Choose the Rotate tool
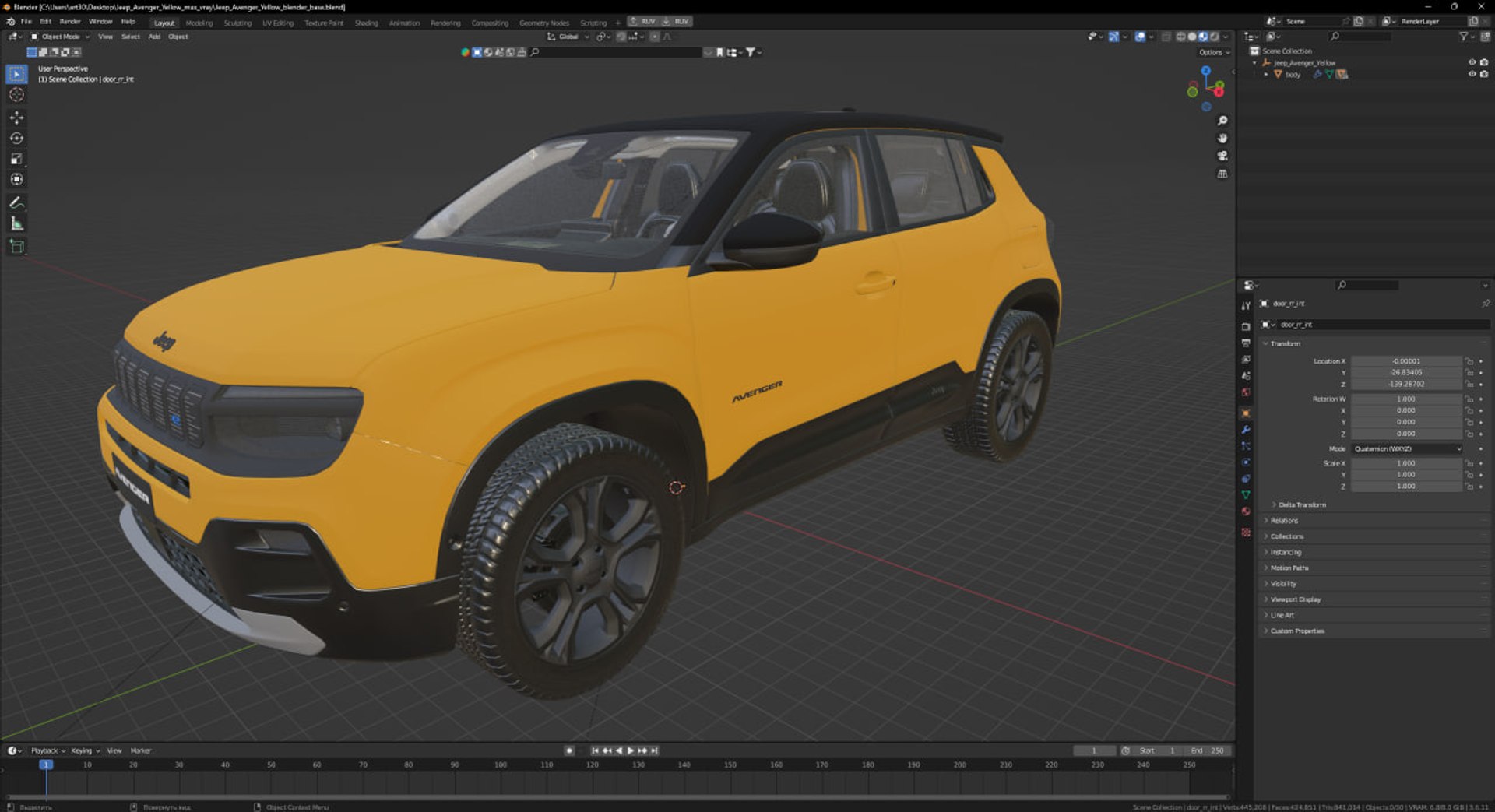 pyautogui.click(x=16, y=139)
